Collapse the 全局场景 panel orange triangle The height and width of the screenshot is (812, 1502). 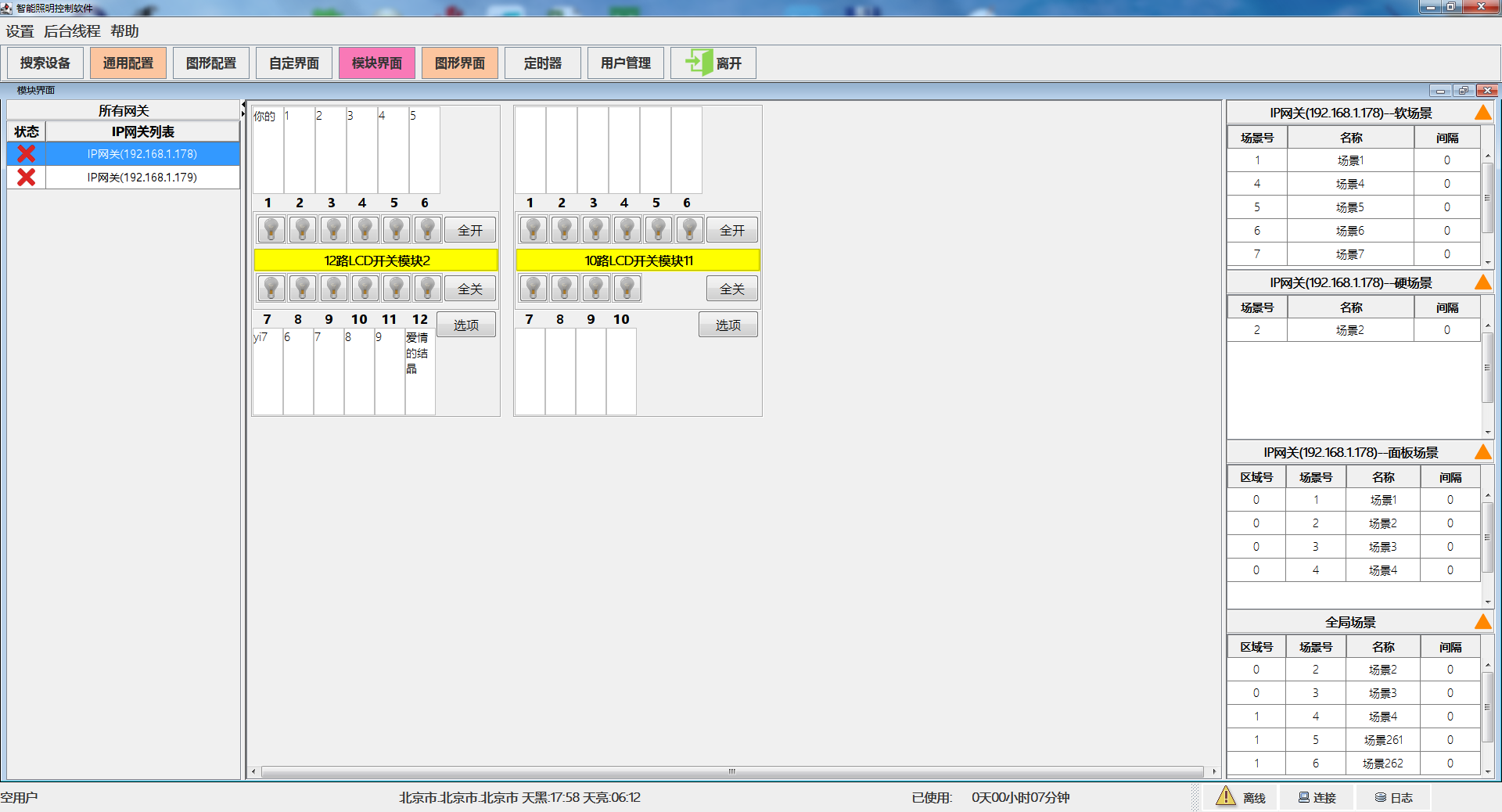coord(1482,622)
